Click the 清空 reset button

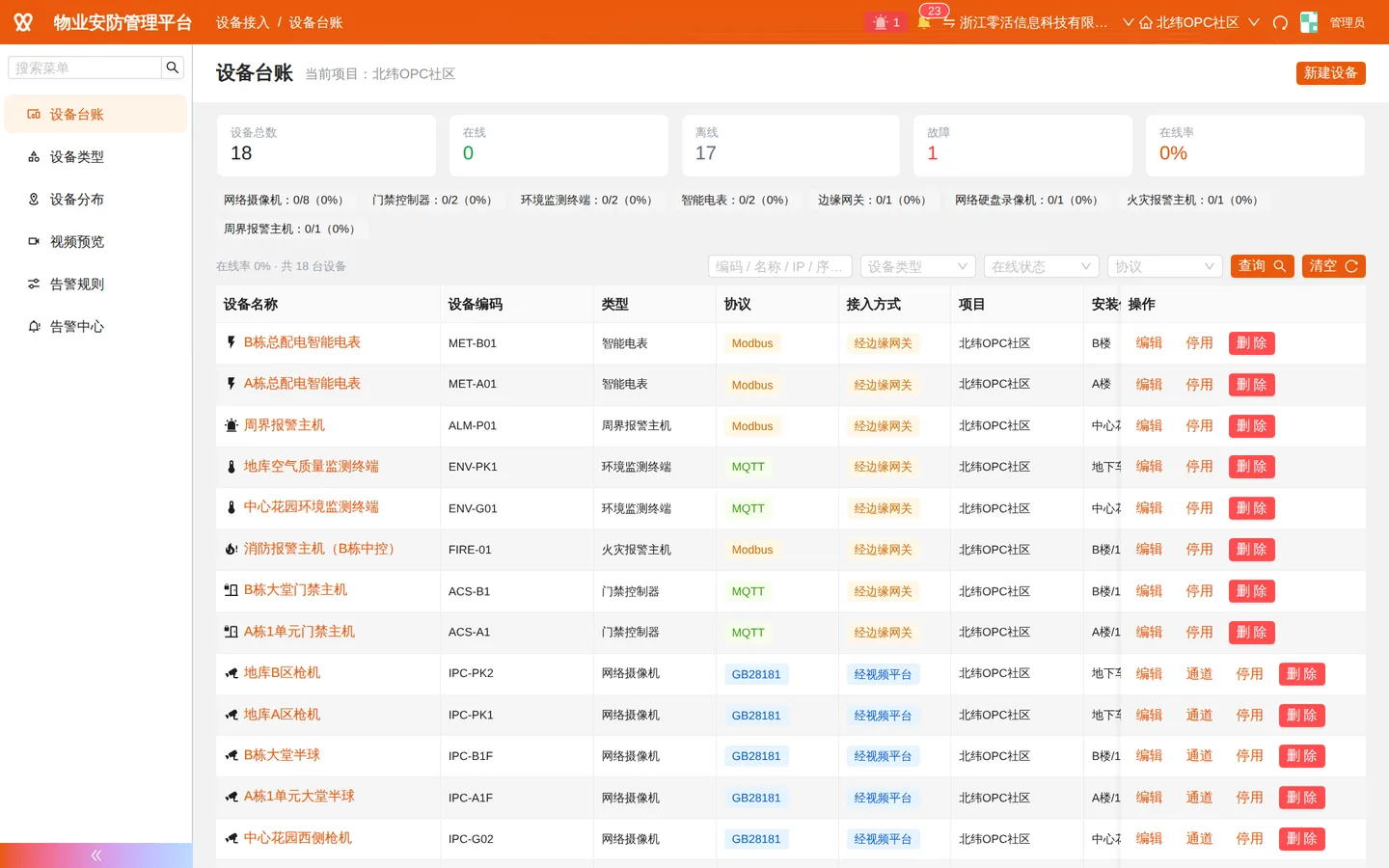click(x=1333, y=266)
